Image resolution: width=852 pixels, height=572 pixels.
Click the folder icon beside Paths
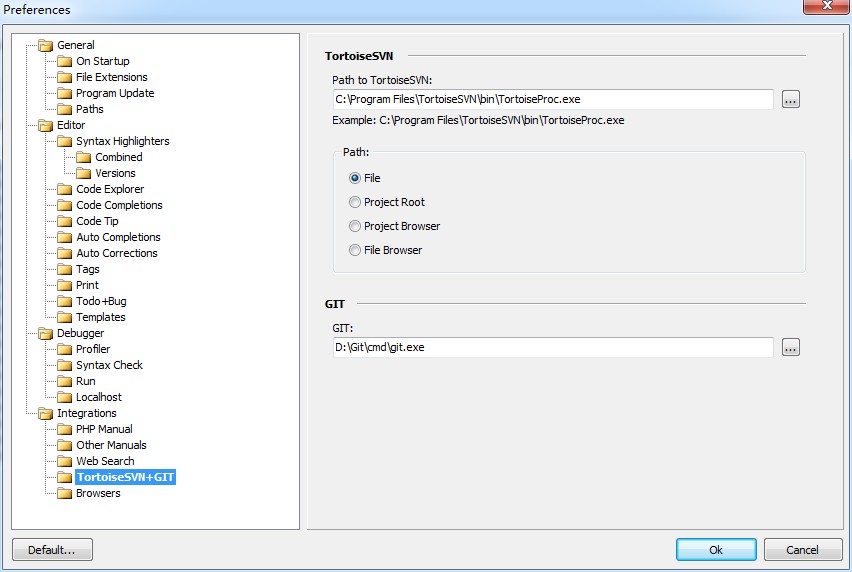tap(65, 109)
